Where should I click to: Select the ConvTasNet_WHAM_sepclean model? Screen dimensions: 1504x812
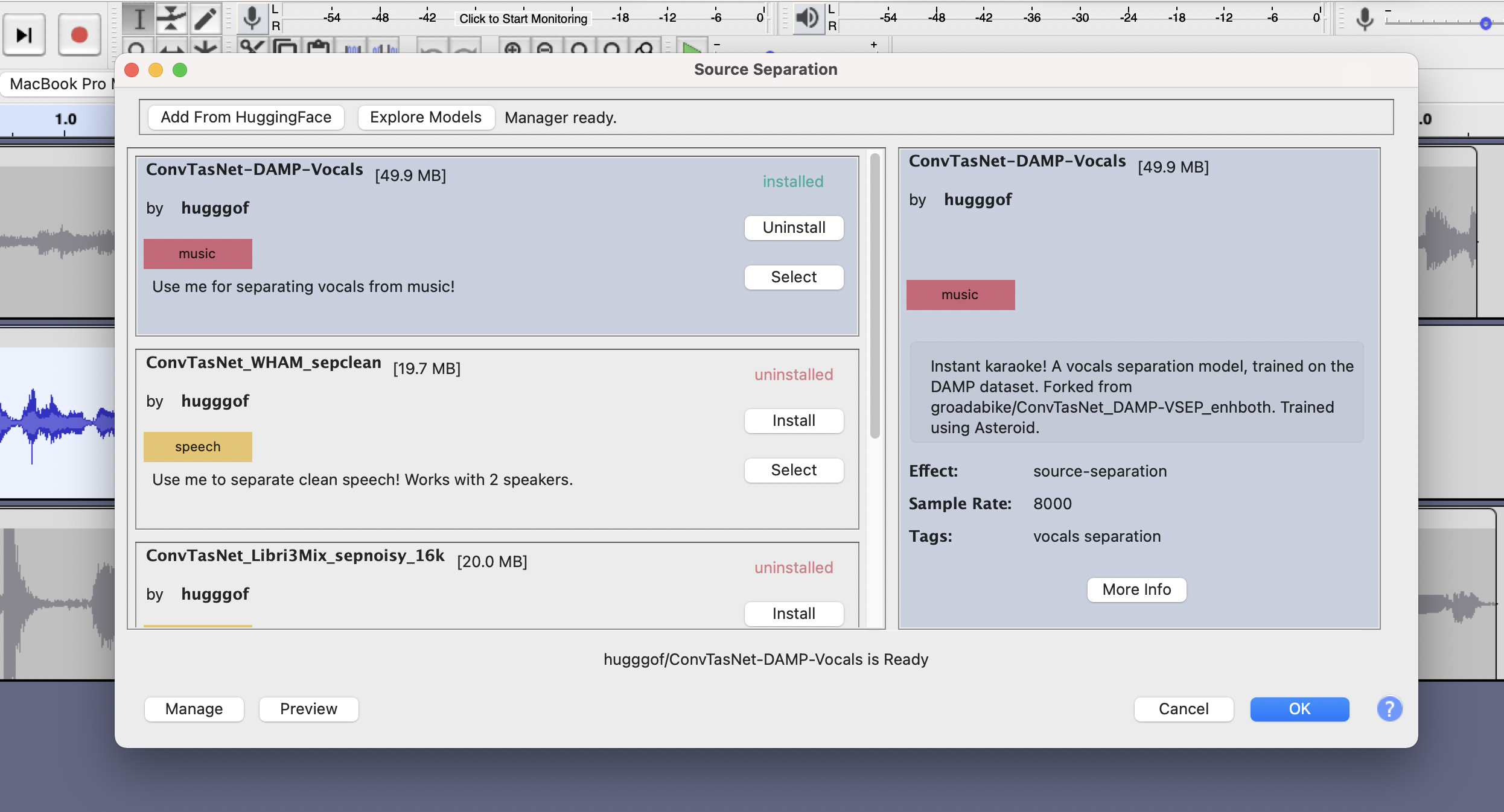click(794, 470)
